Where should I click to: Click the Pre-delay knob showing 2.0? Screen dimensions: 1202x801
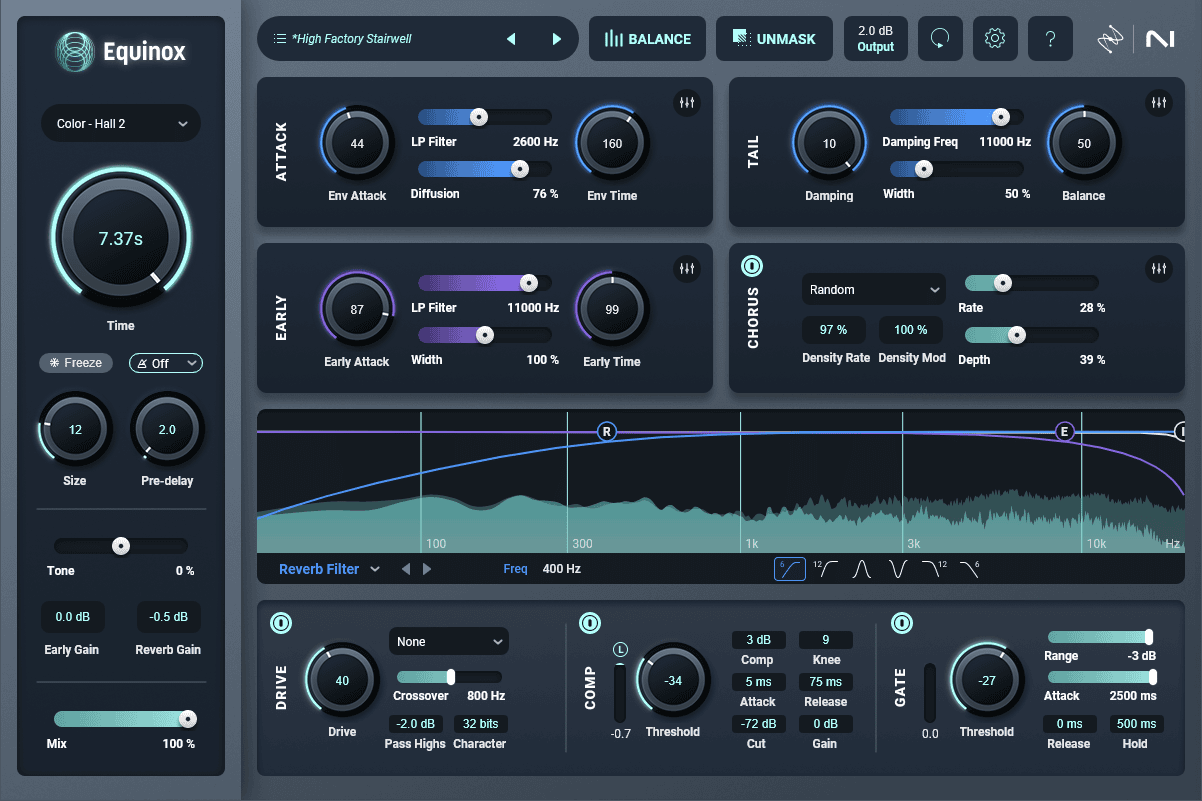coord(167,430)
